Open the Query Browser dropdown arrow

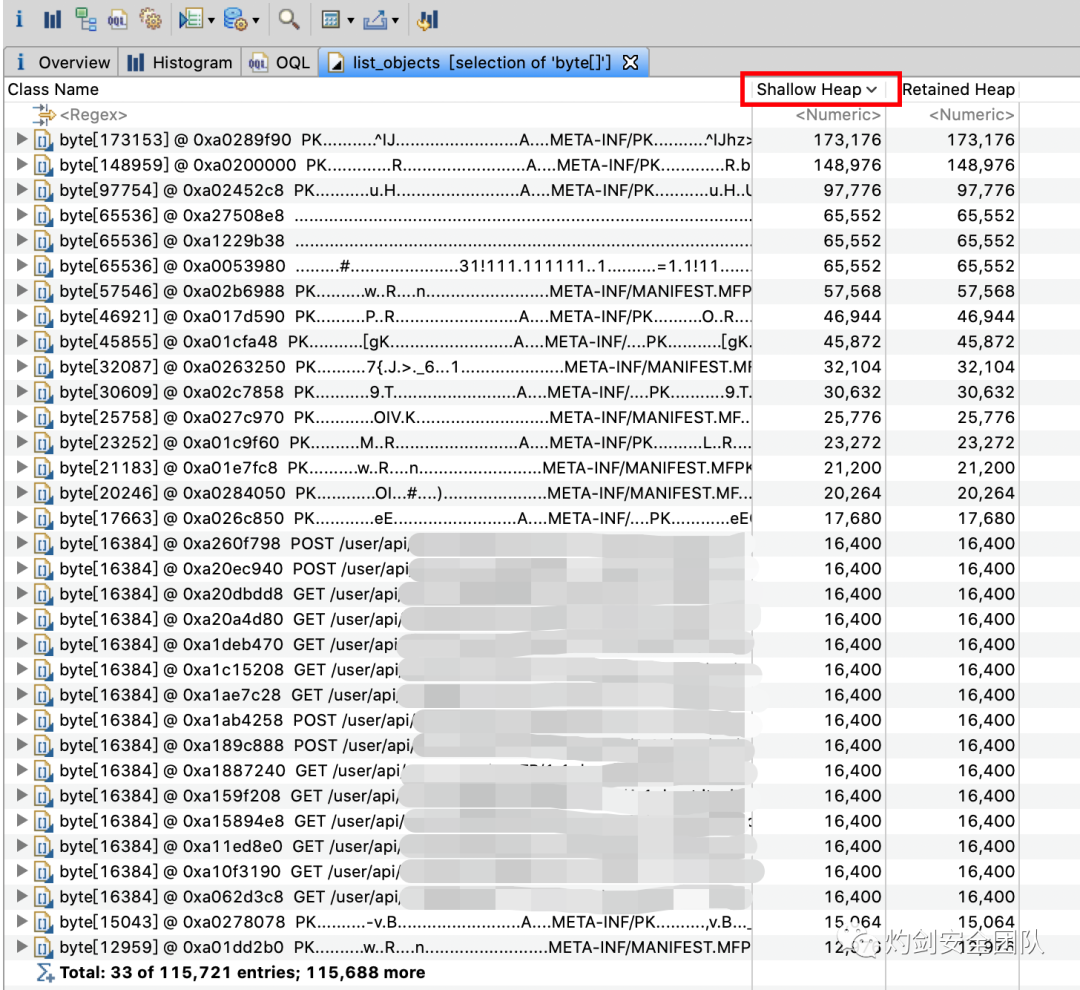[x=256, y=21]
